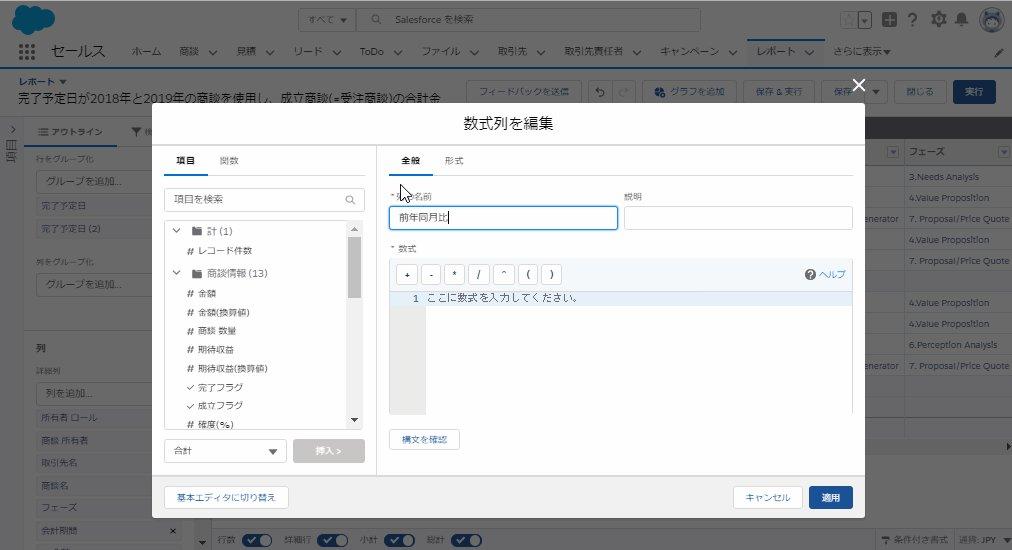
Task: Go to the ホーム nav tab
Action: [146, 52]
